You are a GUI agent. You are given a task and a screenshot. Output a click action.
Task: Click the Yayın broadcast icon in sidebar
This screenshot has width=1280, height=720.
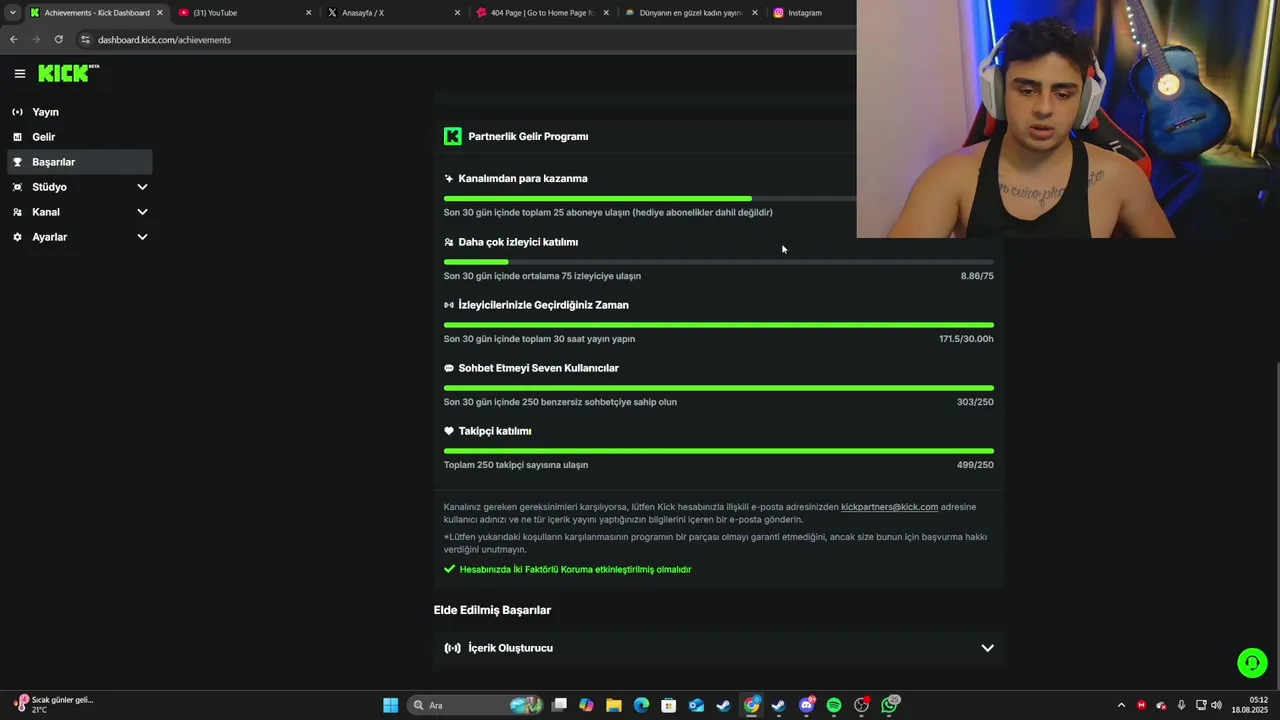pos(17,112)
